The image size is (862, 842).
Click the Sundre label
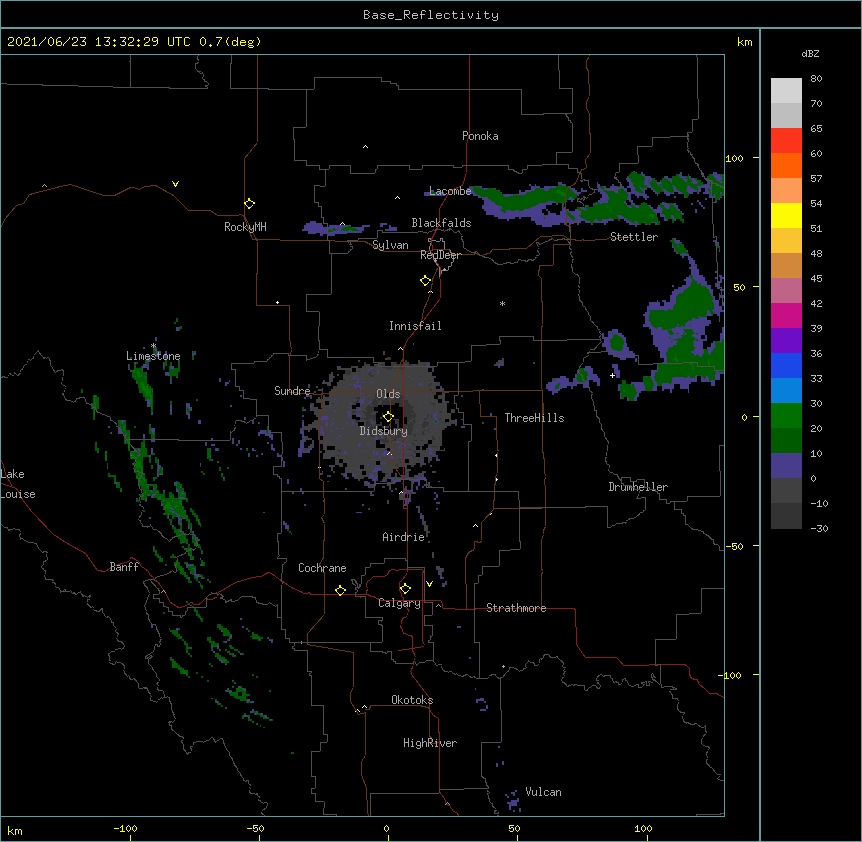[x=292, y=391]
